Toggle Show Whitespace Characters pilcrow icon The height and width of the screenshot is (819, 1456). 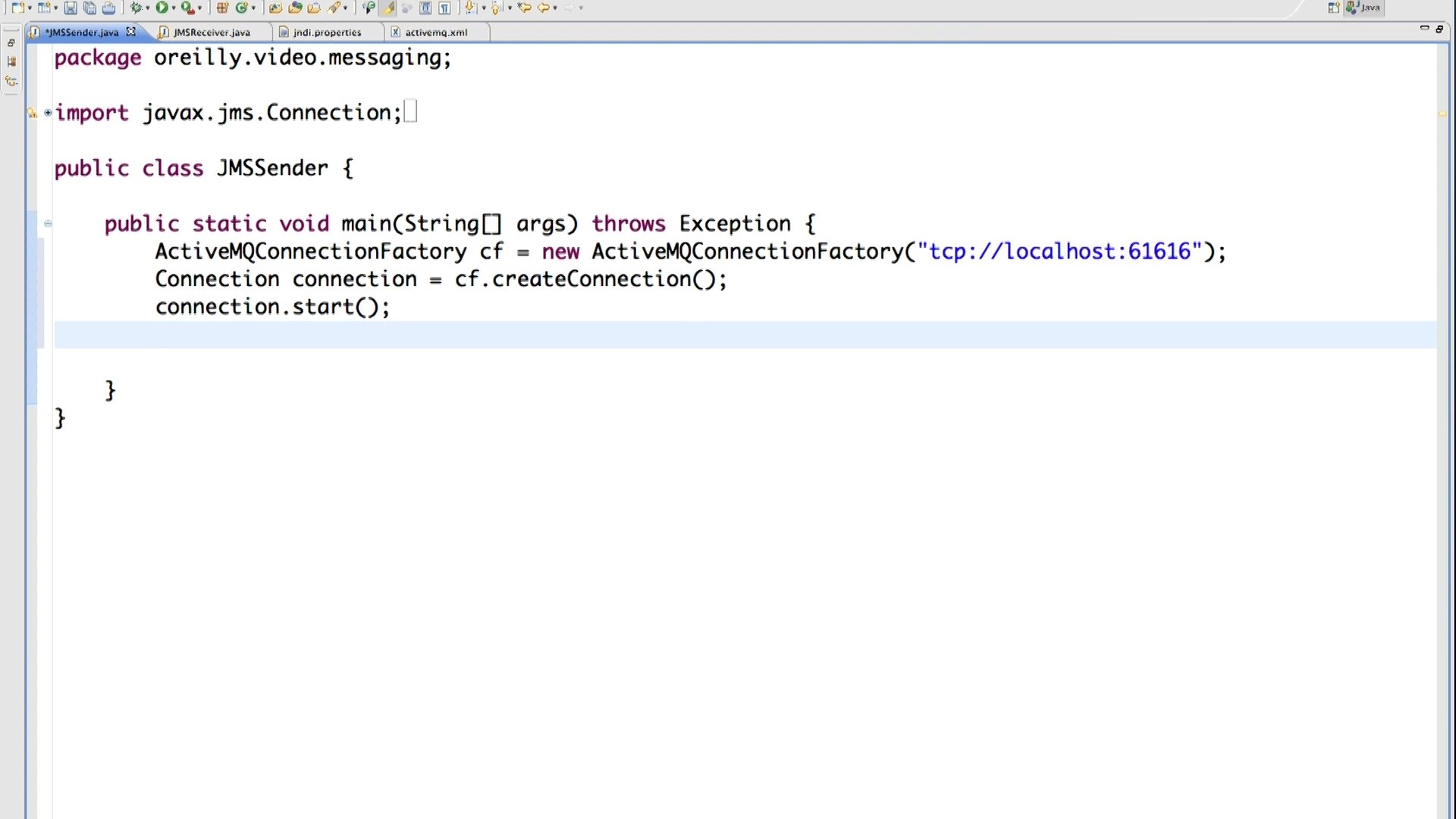[444, 8]
